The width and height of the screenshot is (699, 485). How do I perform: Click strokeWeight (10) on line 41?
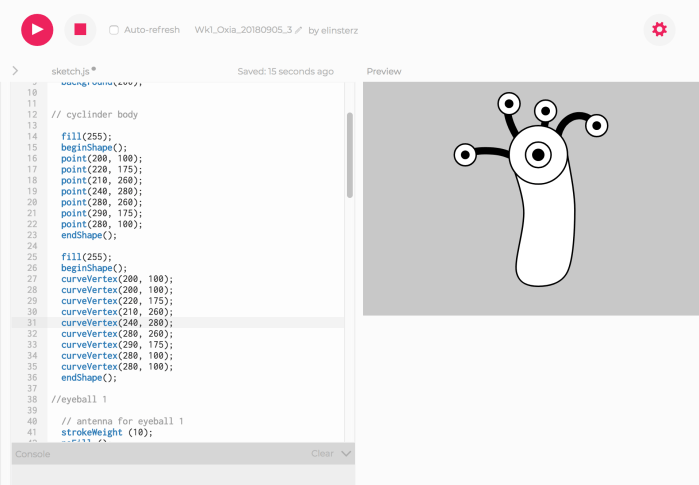(107, 432)
